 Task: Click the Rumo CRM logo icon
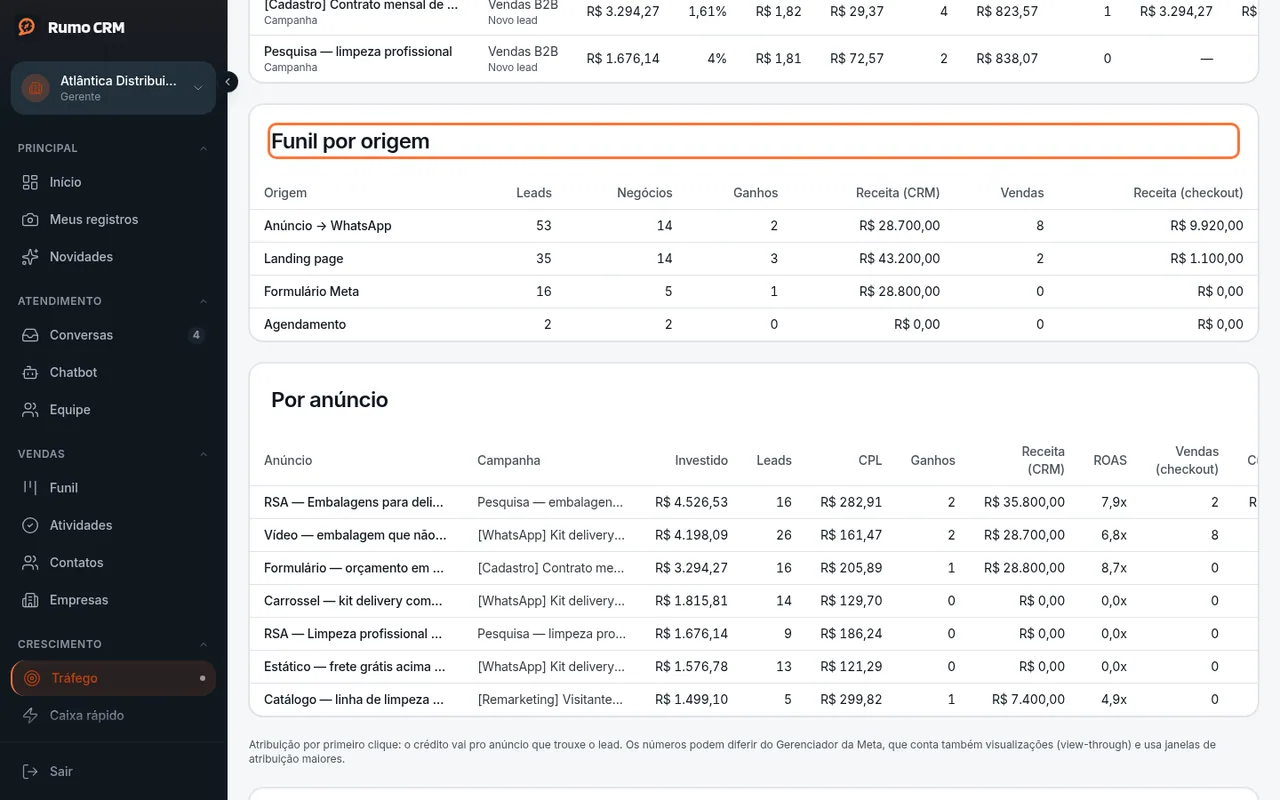[27, 27]
